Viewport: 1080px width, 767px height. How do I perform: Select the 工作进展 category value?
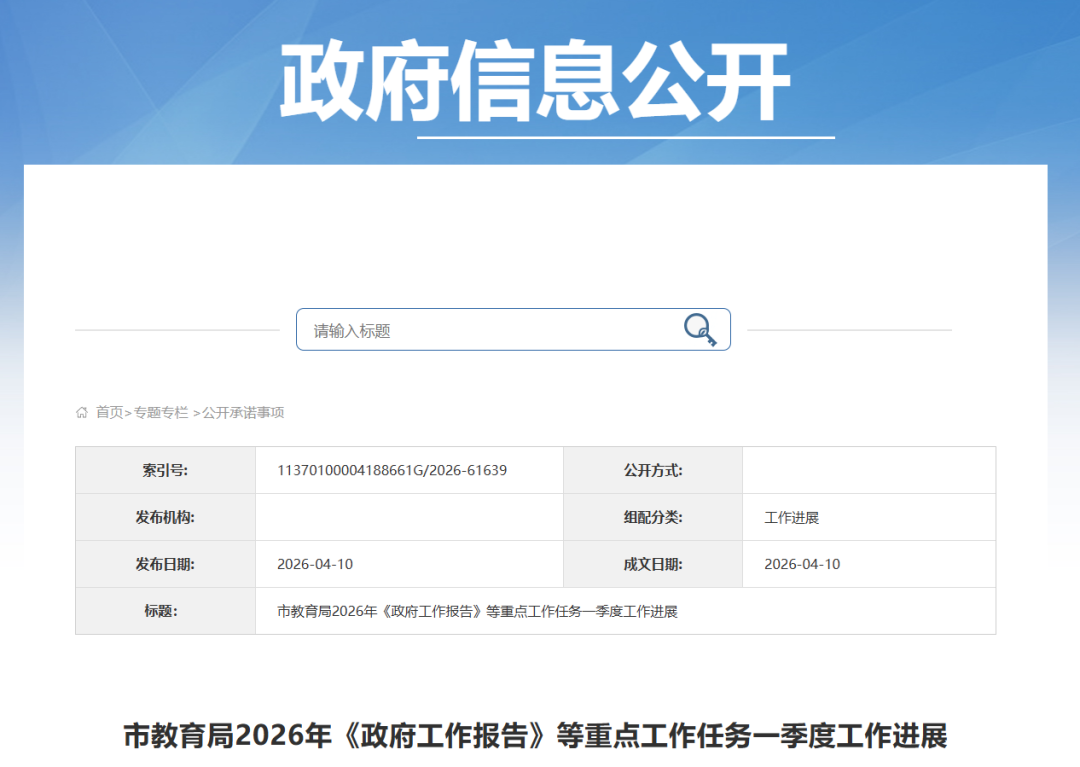click(x=791, y=518)
